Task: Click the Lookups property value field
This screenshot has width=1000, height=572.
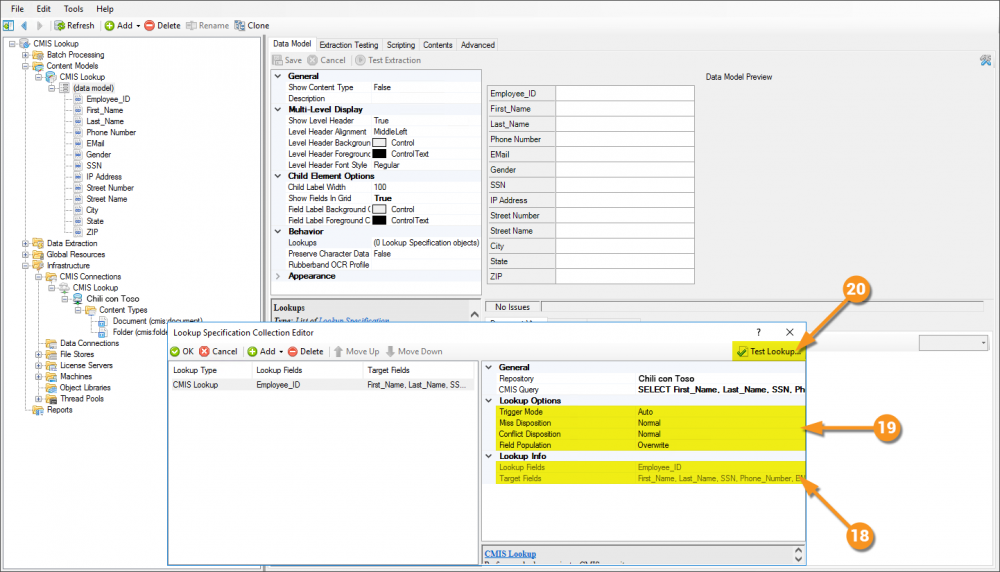Action: 426,243
